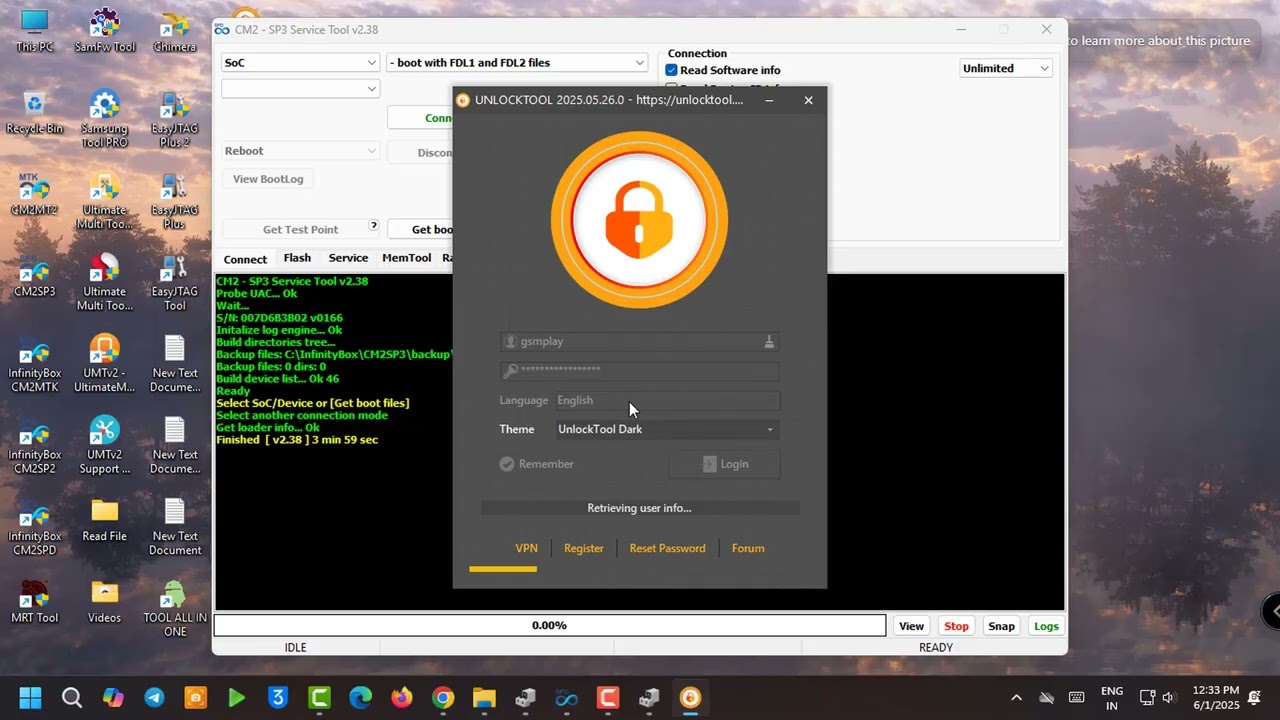The height and width of the screenshot is (720, 1280).
Task: Open EasyJTAG Plus 2 shortcut
Action: (175, 118)
